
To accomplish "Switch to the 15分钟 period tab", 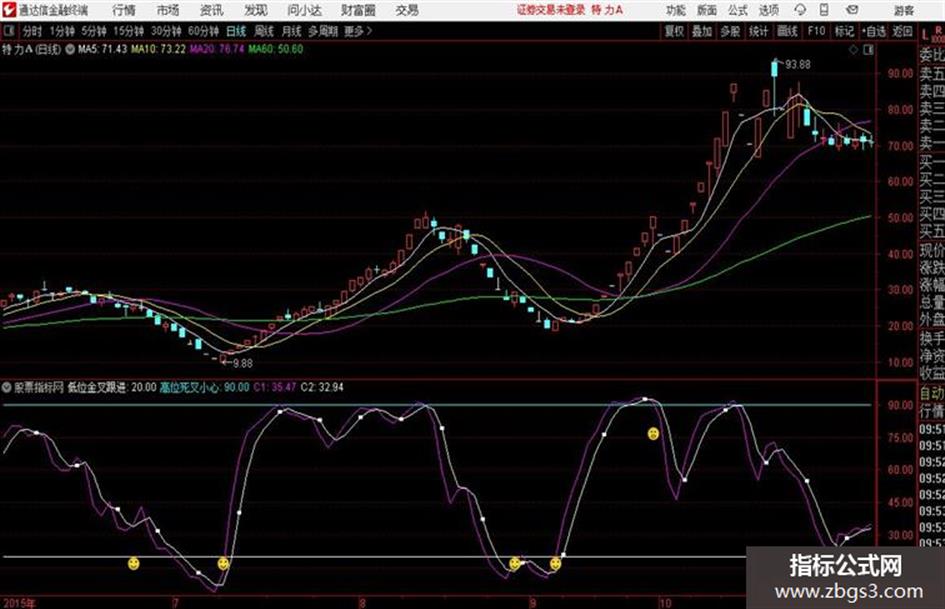I will pyautogui.click(x=129, y=31).
